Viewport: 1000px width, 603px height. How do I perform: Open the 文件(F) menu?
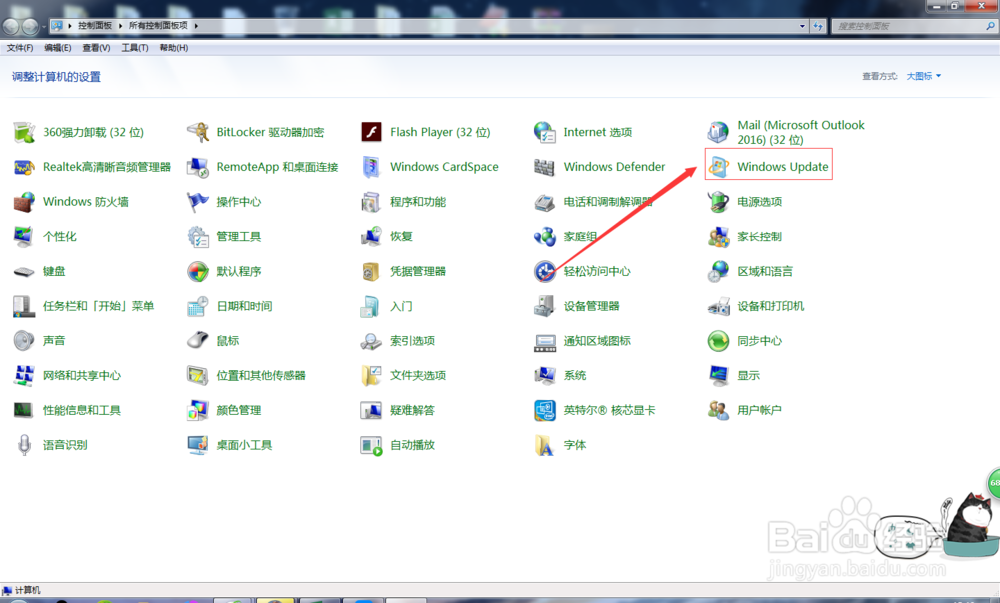pos(20,48)
